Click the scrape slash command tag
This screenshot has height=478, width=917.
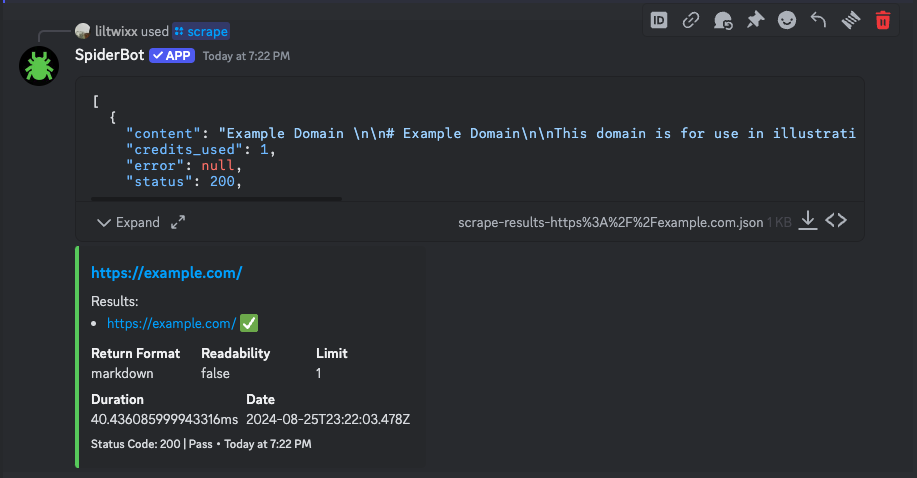click(x=201, y=32)
